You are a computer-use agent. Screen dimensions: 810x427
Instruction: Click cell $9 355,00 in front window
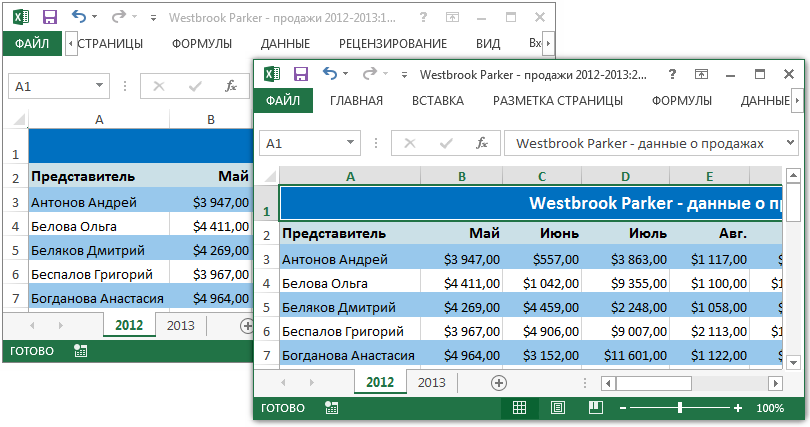pyautogui.click(x=626, y=283)
